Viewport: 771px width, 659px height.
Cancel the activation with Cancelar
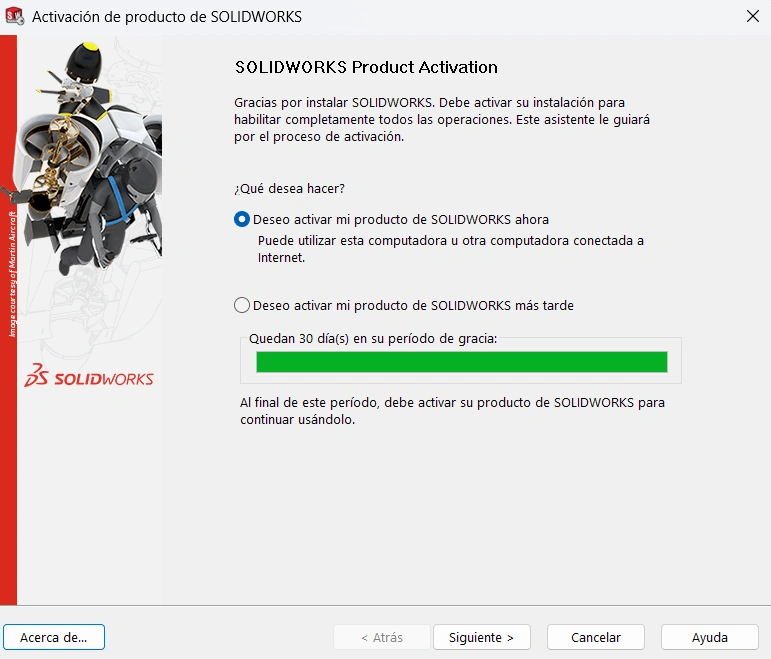tap(595, 637)
